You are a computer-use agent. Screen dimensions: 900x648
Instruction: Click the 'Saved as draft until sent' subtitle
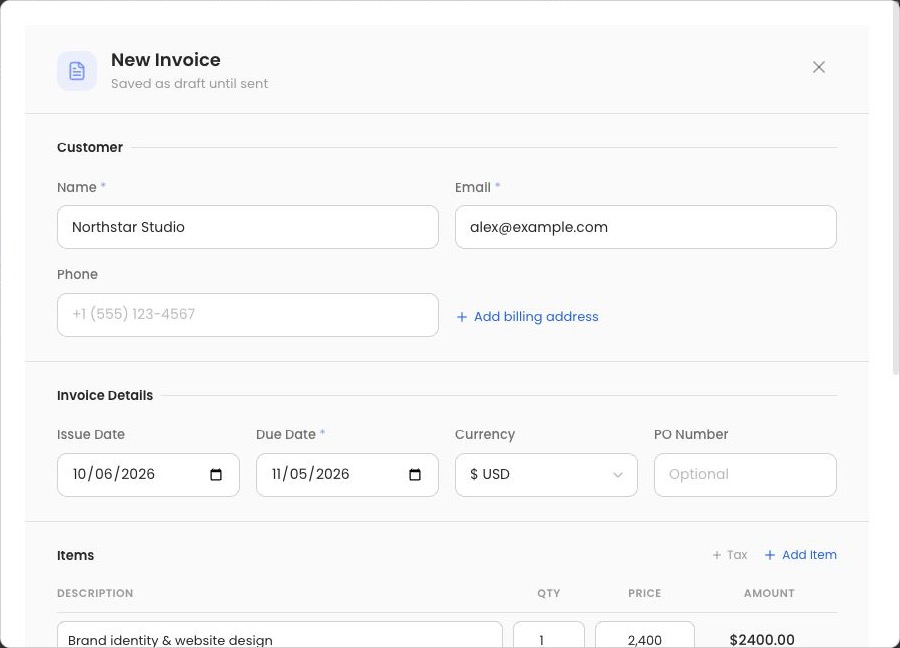coord(189,84)
